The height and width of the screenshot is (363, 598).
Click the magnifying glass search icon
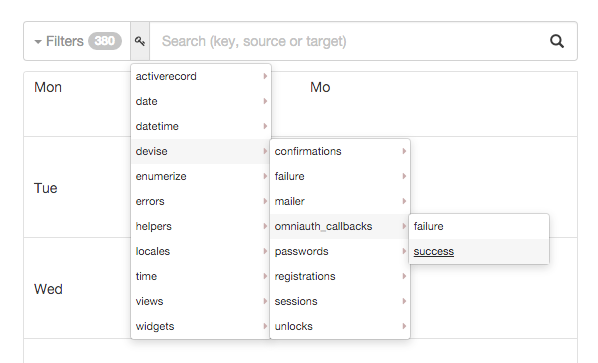point(557,41)
